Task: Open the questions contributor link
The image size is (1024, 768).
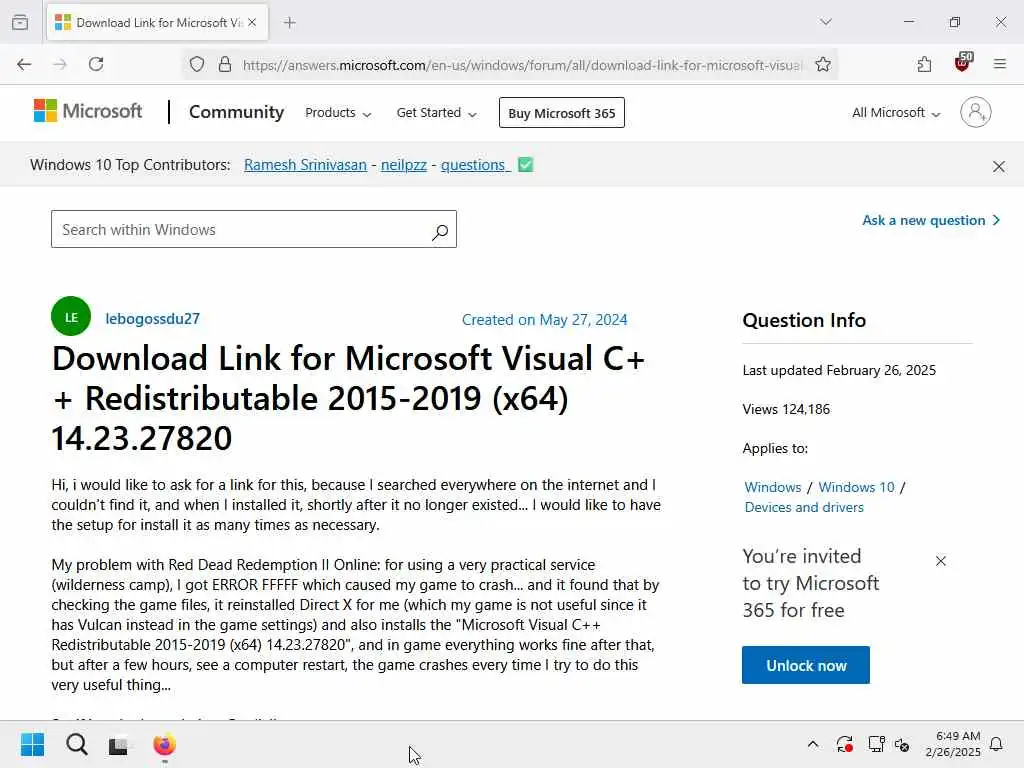Action: click(x=475, y=165)
